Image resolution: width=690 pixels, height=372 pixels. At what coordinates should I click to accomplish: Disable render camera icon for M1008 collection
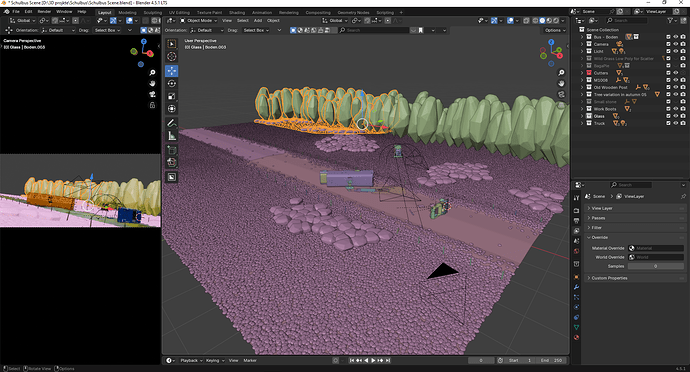[x=683, y=80]
